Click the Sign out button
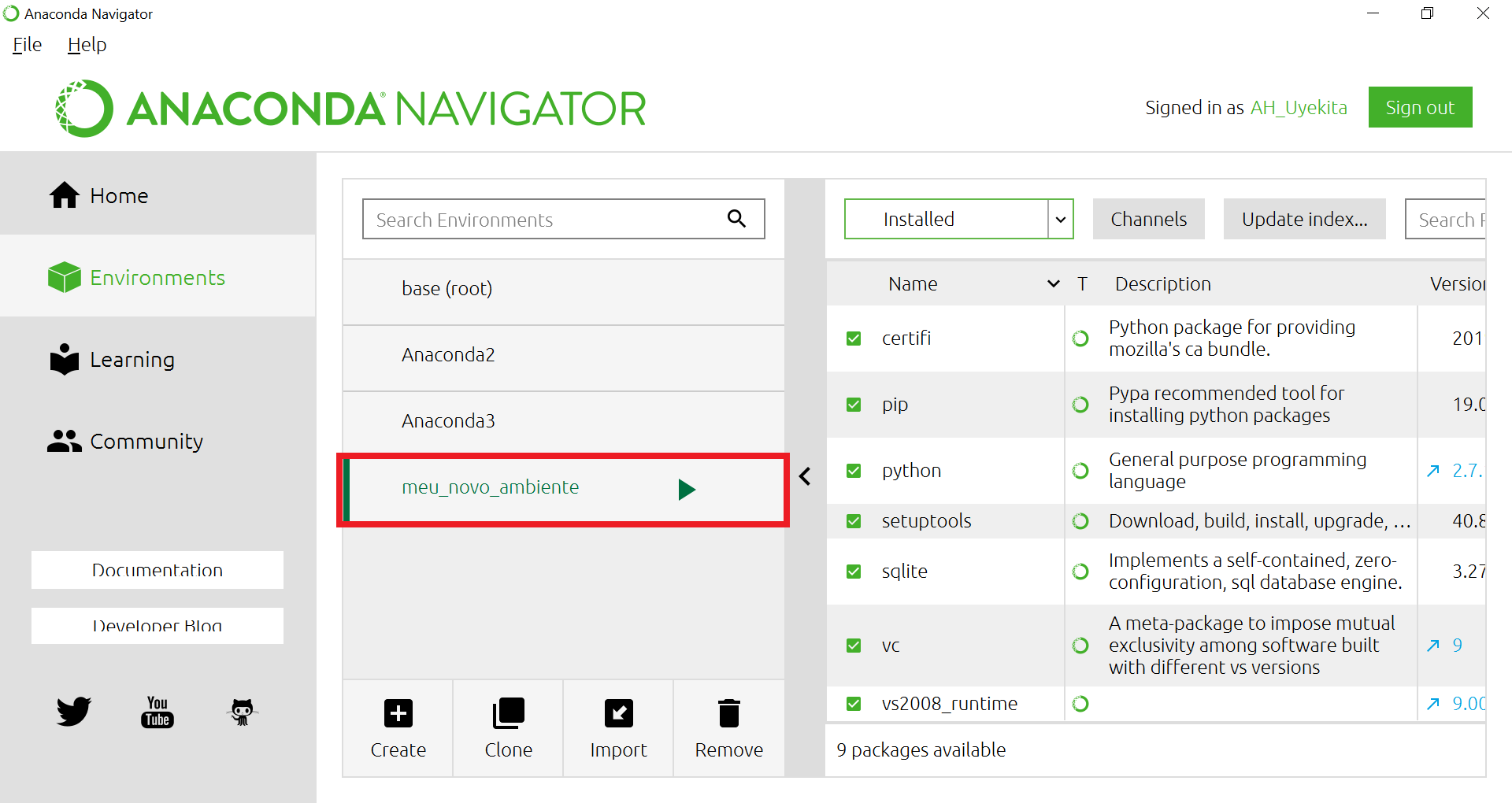 coord(1420,107)
